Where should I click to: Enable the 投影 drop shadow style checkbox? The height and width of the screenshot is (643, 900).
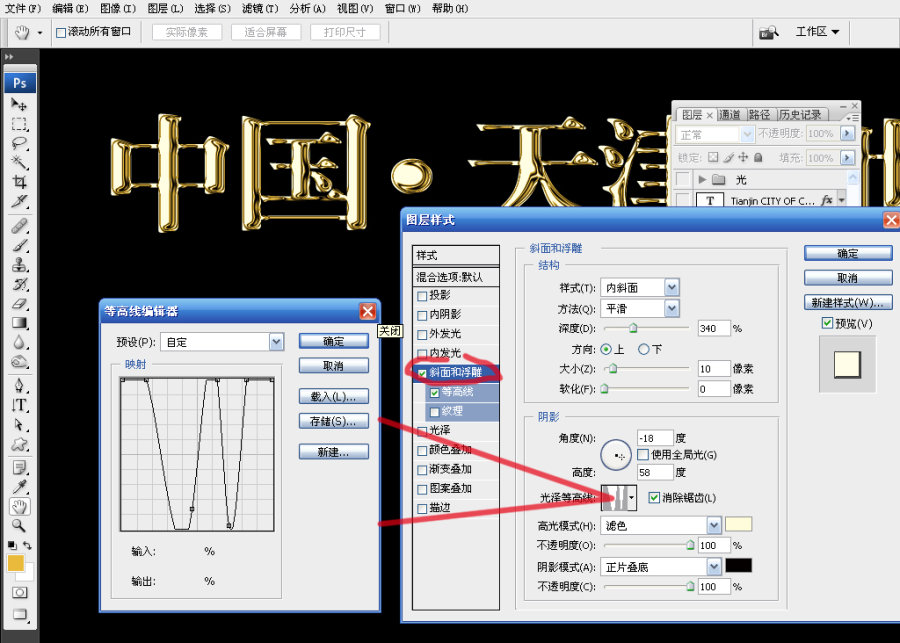[x=422, y=296]
